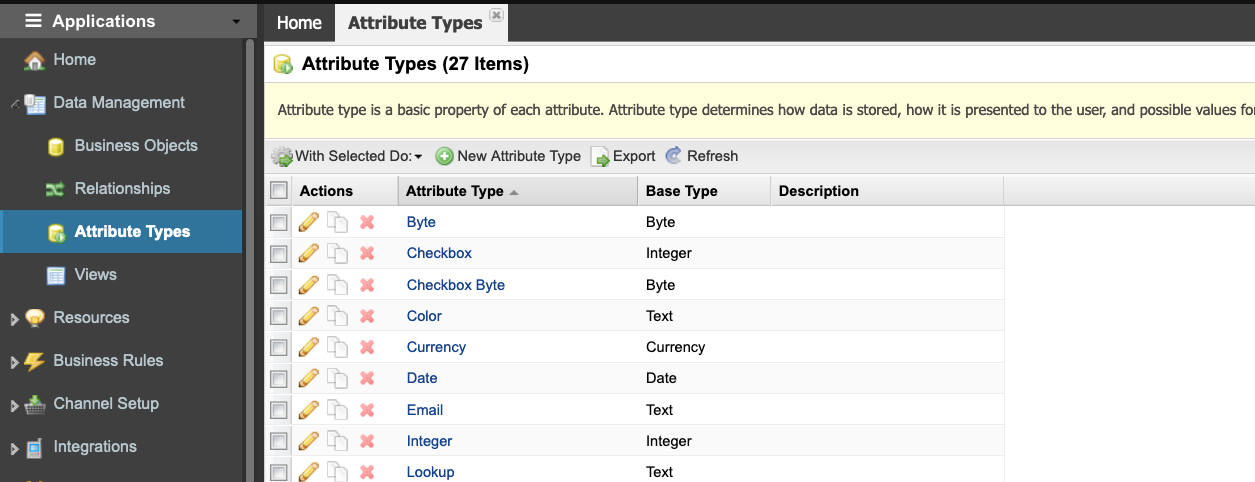Check the Integer row checkbox

tap(279, 441)
